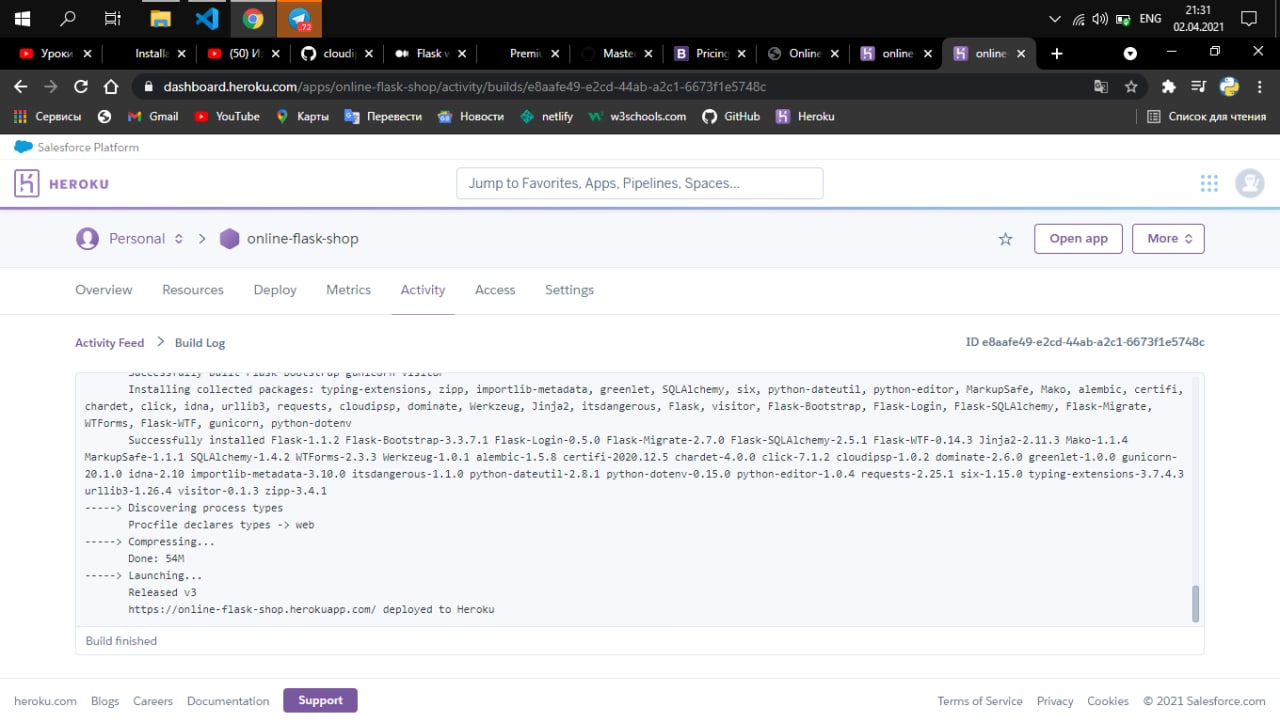The image size is (1280, 722).
Task: Close the active Heroku online tab
Action: pos(1021,54)
